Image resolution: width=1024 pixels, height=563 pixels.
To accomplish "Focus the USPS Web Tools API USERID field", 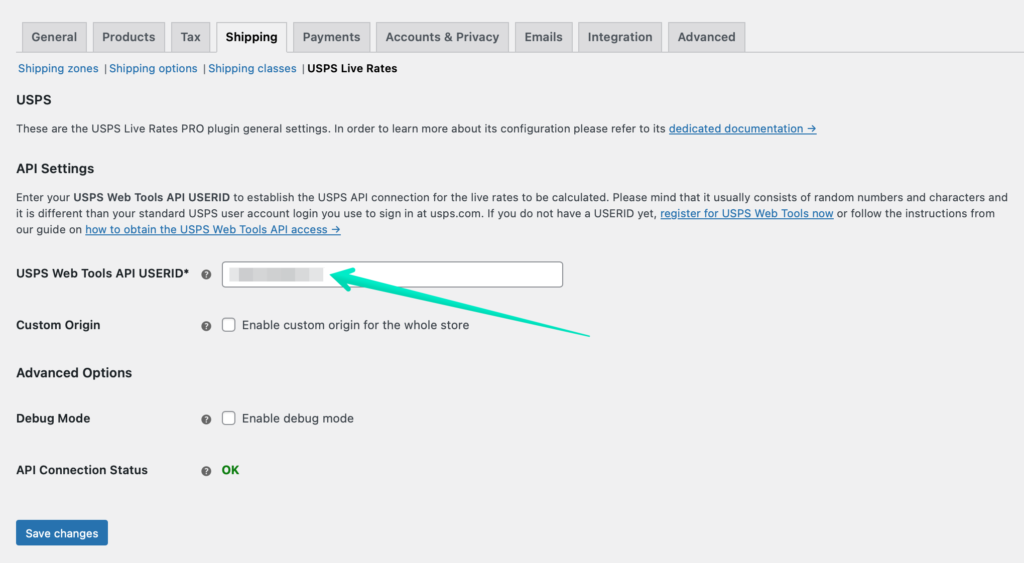I will (392, 274).
